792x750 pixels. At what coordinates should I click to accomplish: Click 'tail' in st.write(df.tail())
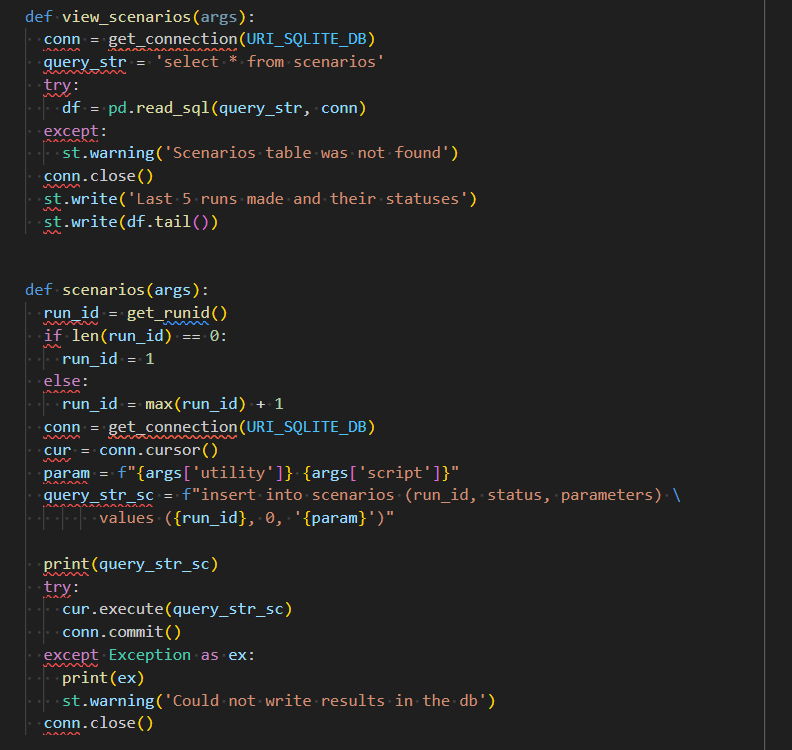pos(172,222)
